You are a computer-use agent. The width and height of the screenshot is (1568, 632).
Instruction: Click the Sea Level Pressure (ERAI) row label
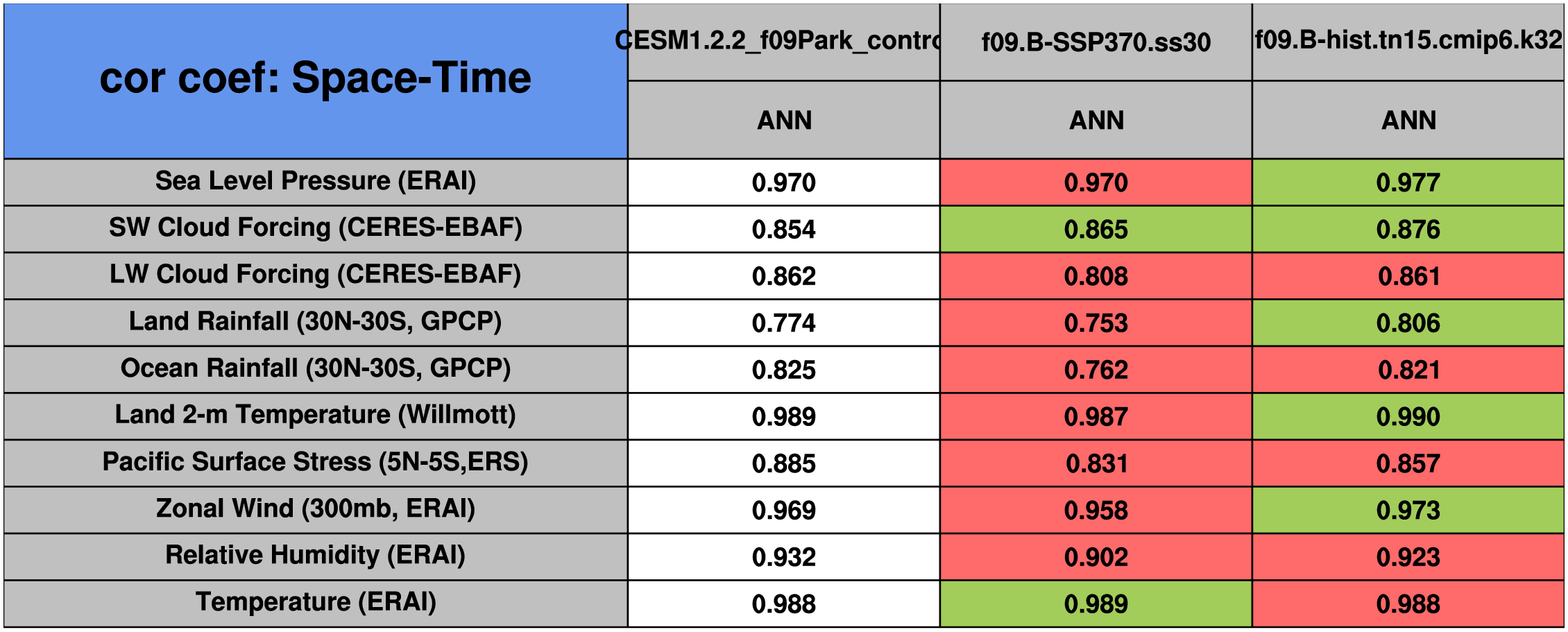[316, 181]
